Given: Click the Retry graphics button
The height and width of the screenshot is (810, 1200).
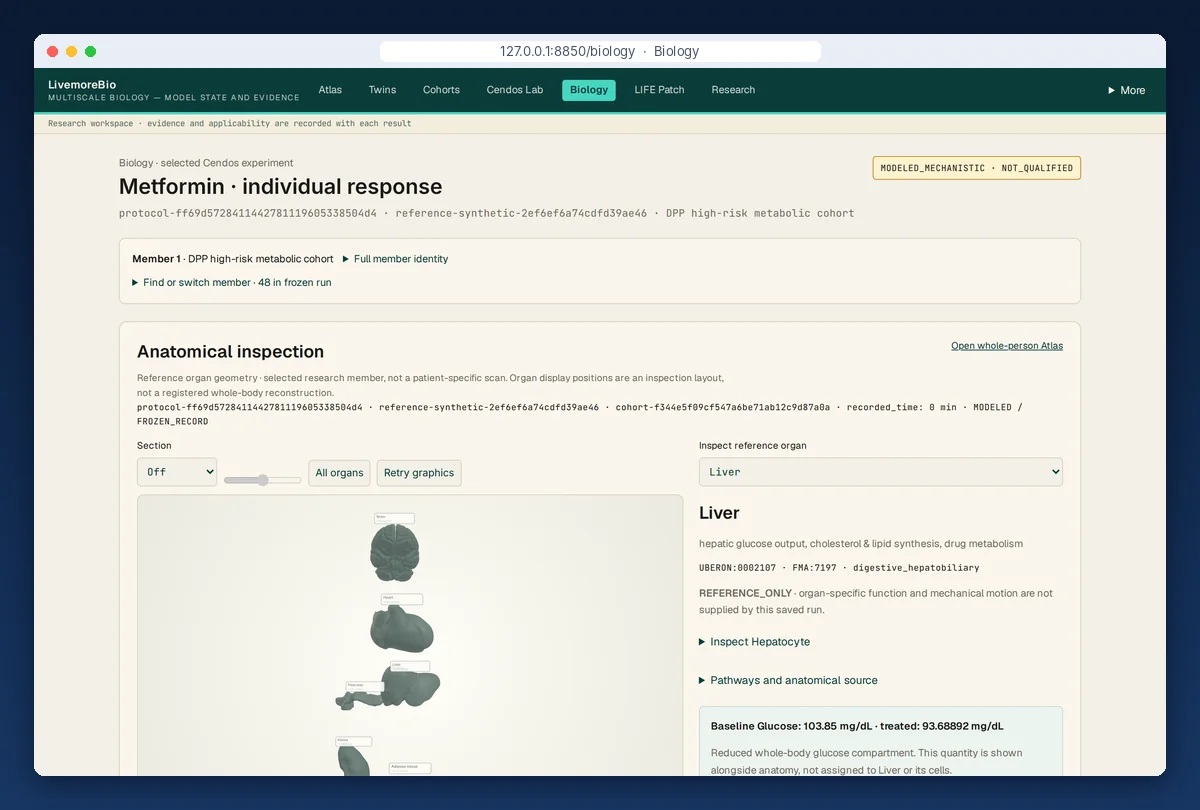Looking at the screenshot, I should point(419,473).
